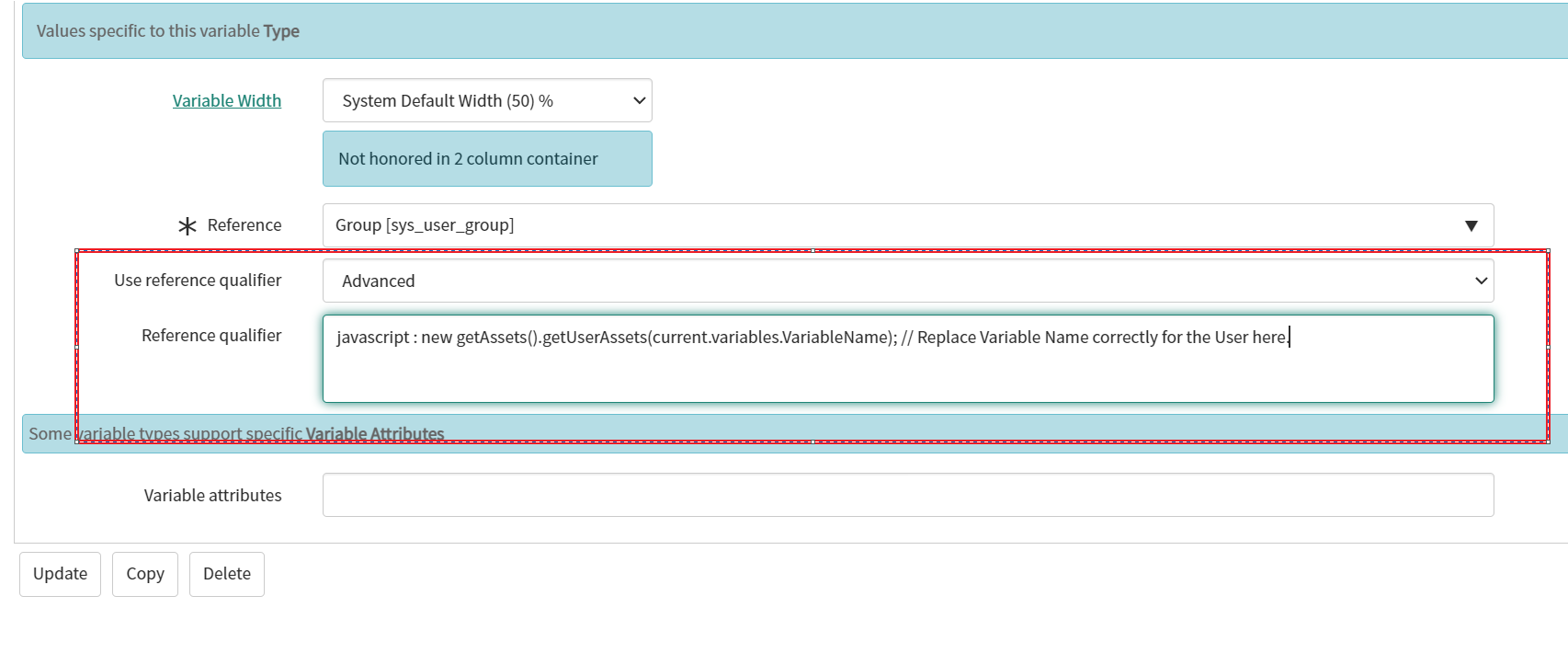Click the 'Use reference qualifier' label
Image resolution: width=1568 pixels, height=665 pixels.
coord(198,281)
